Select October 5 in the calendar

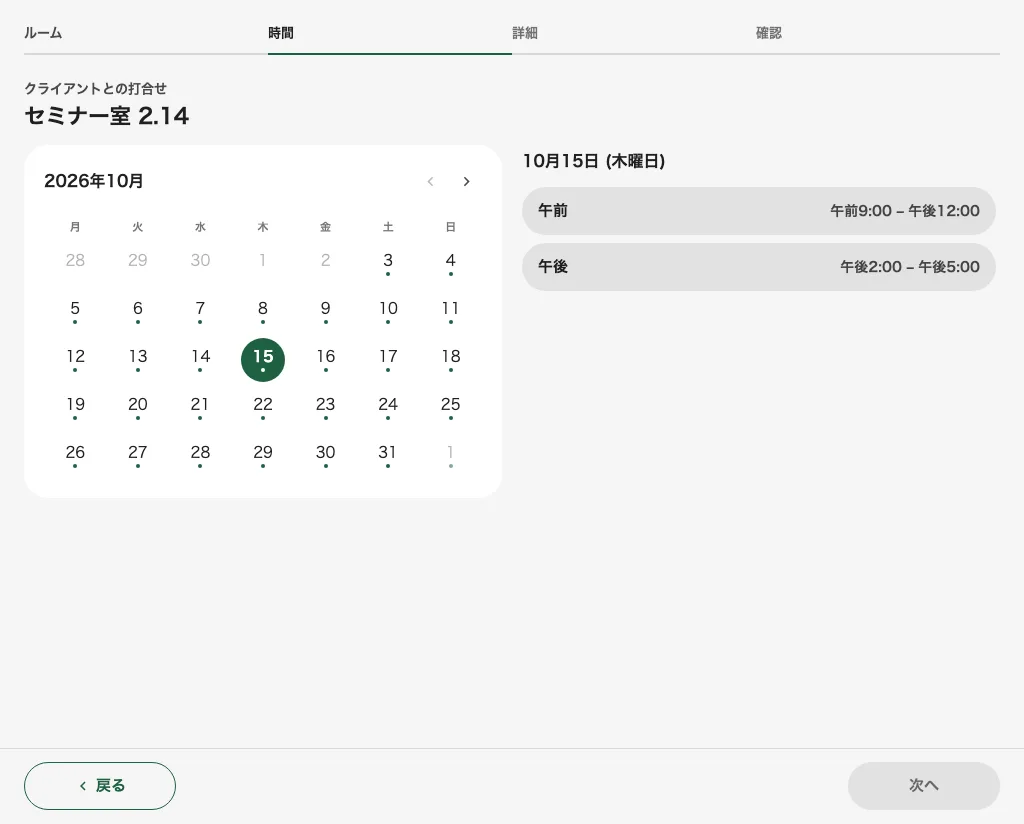point(75,311)
